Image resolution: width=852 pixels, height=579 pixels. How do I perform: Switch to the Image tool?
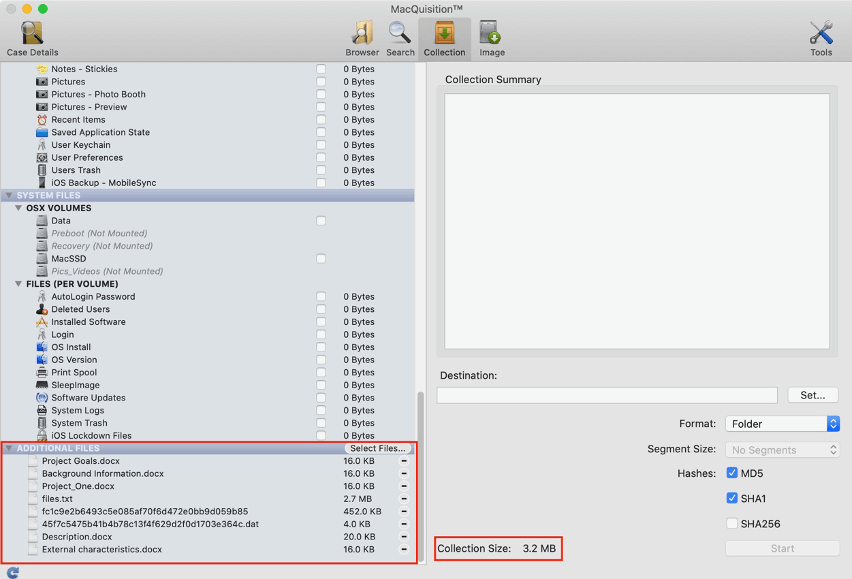pyautogui.click(x=491, y=38)
